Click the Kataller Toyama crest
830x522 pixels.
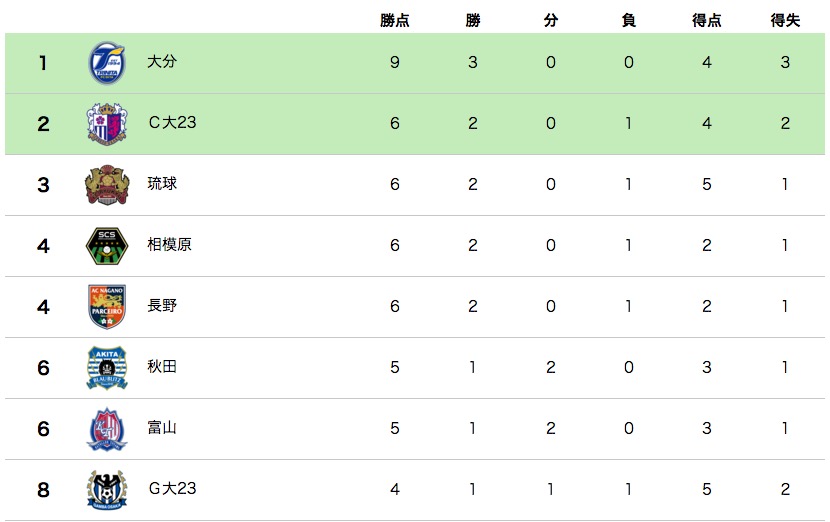pyautogui.click(x=106, y=429)
